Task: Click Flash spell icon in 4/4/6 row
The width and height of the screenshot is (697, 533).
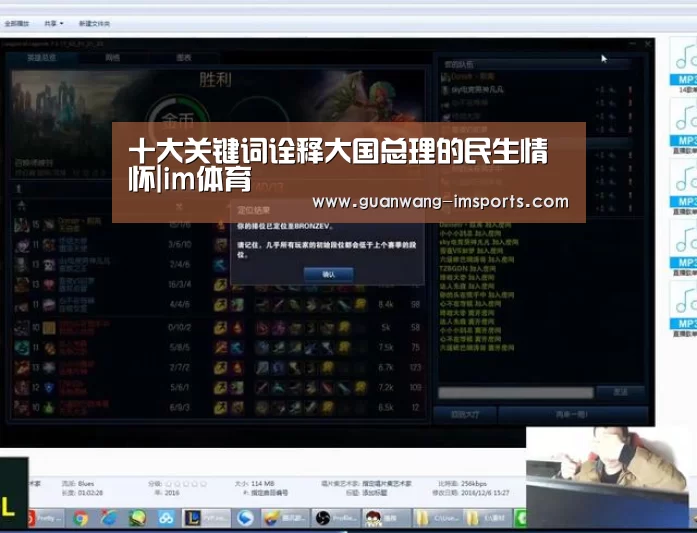Action: point(220,305)
